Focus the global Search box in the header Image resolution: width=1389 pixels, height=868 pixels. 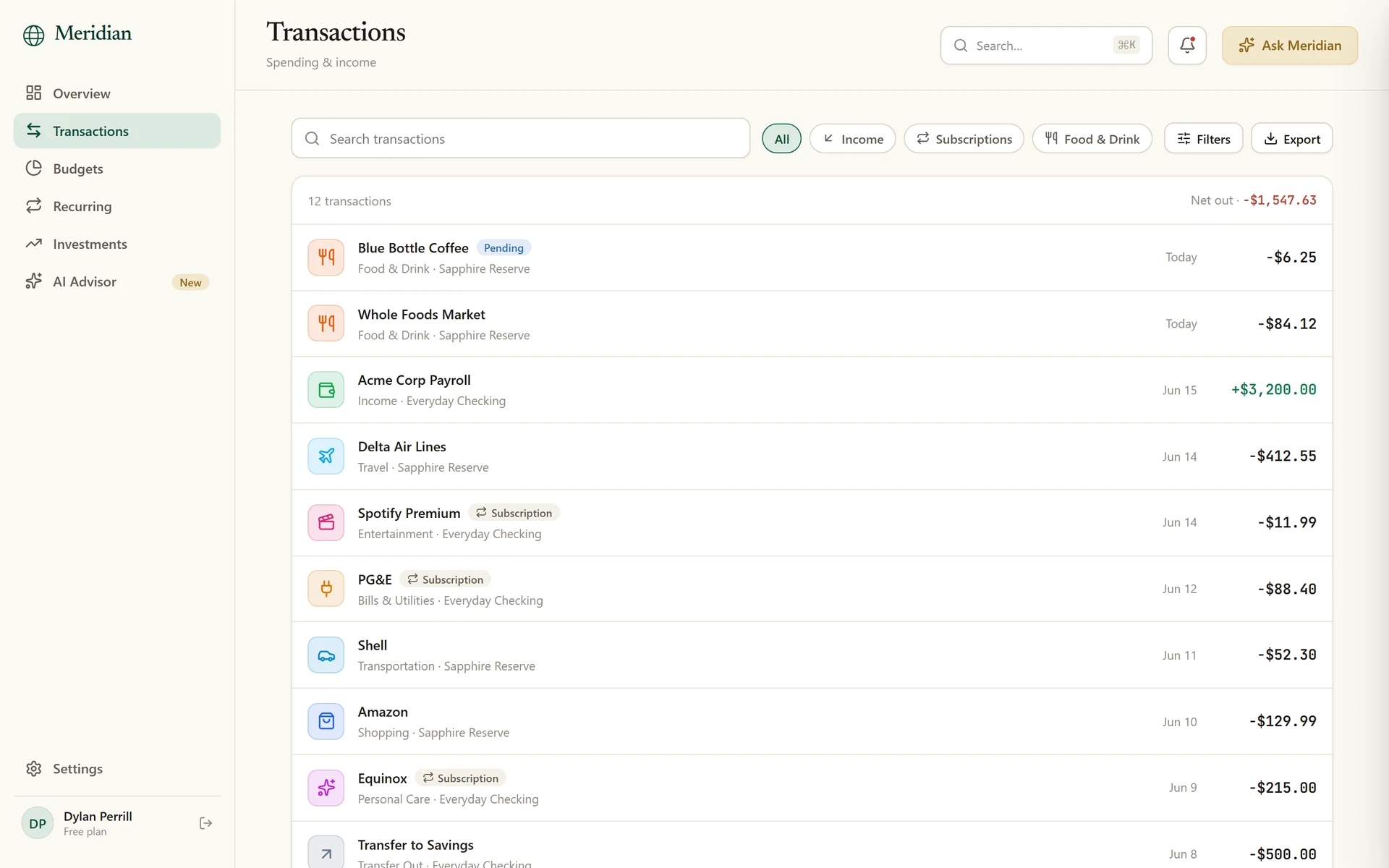coord(1046,46)
